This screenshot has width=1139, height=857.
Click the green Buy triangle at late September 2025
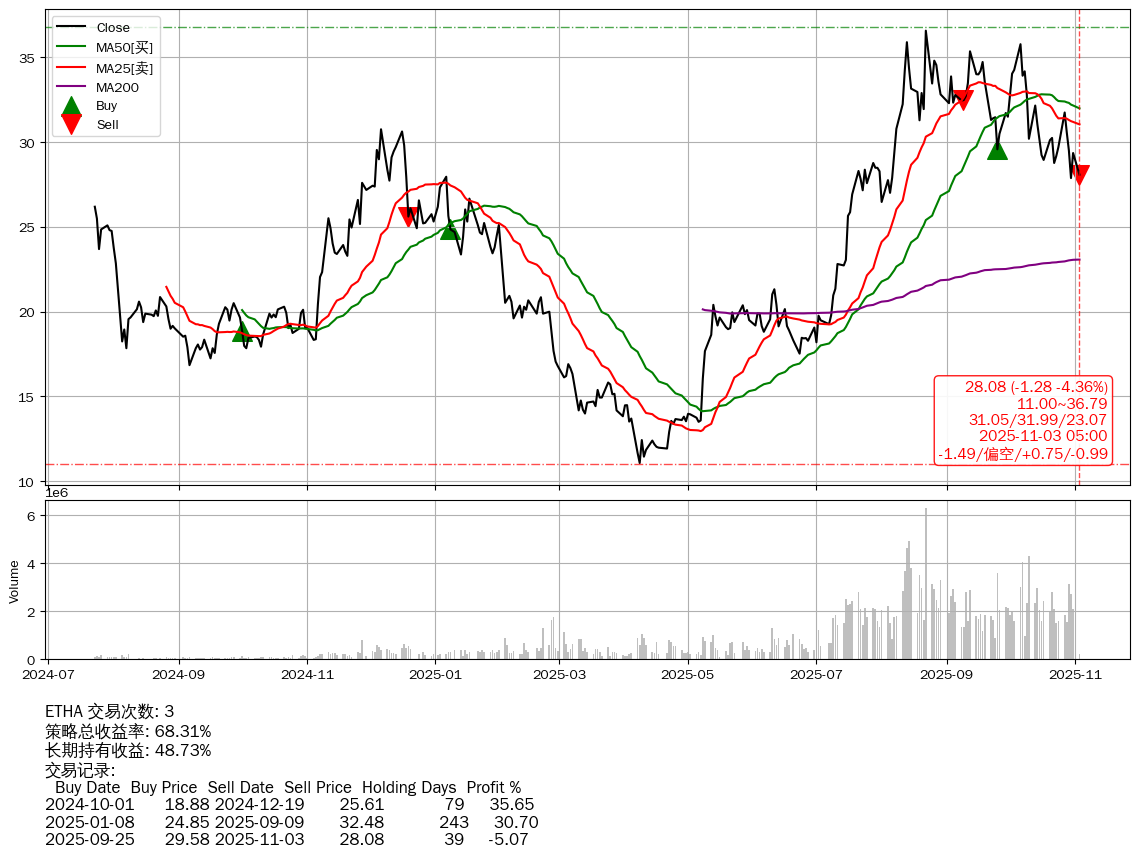(x=997, y=150)
